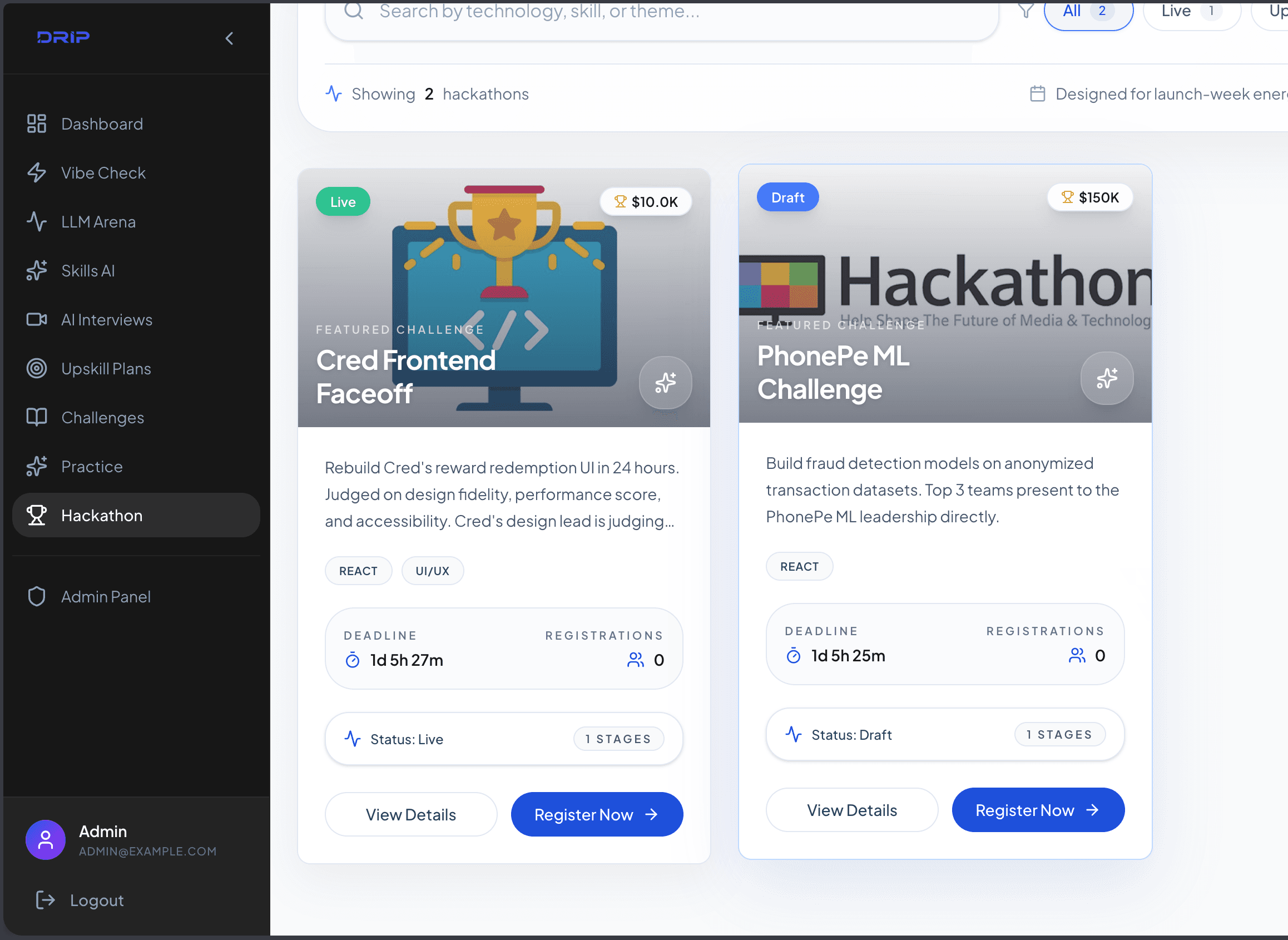
Task: Click the pulse icon beside Status: Draft
Action: click(x=794, y=735)
